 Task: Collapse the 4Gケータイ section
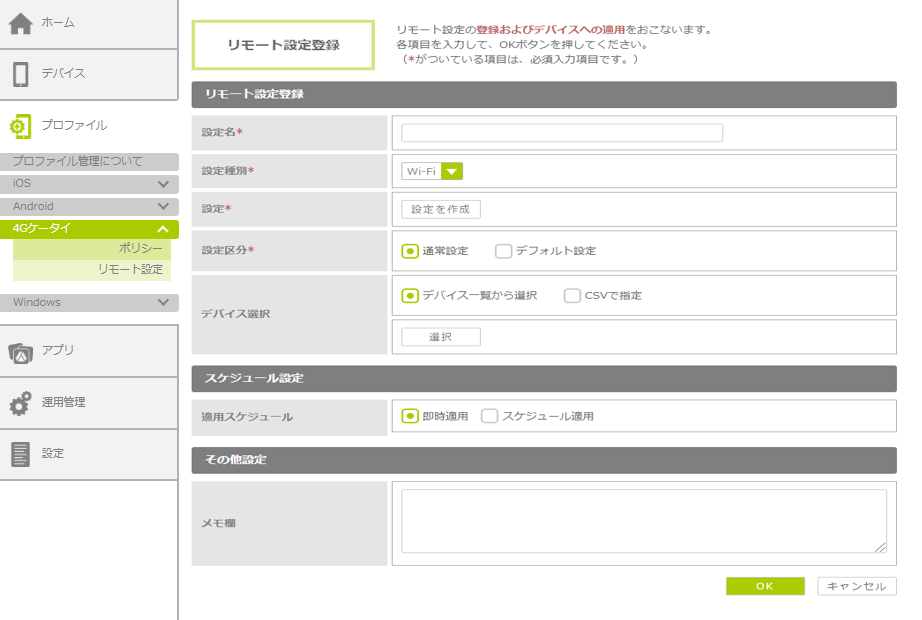point(163,229)
